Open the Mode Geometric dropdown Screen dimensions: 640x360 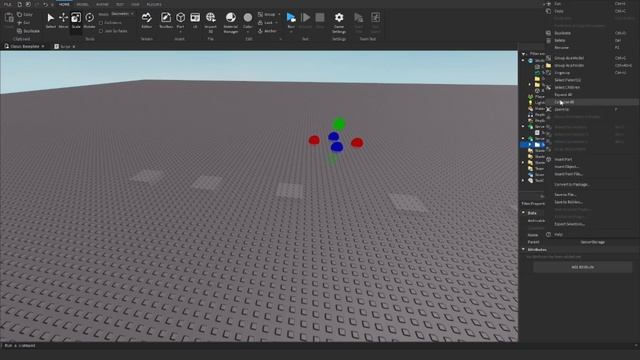tap(122, 14)
